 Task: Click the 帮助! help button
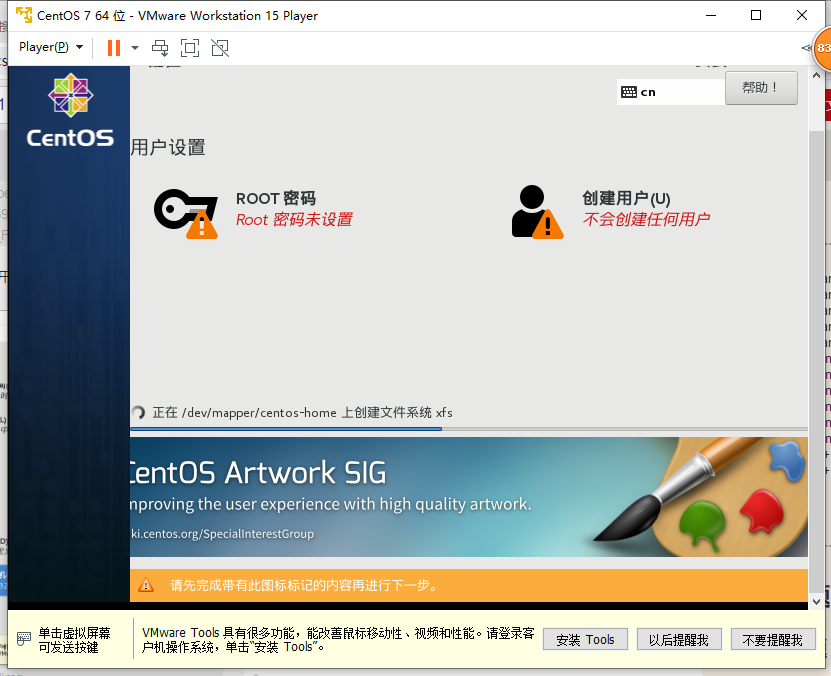coord(761,88)
